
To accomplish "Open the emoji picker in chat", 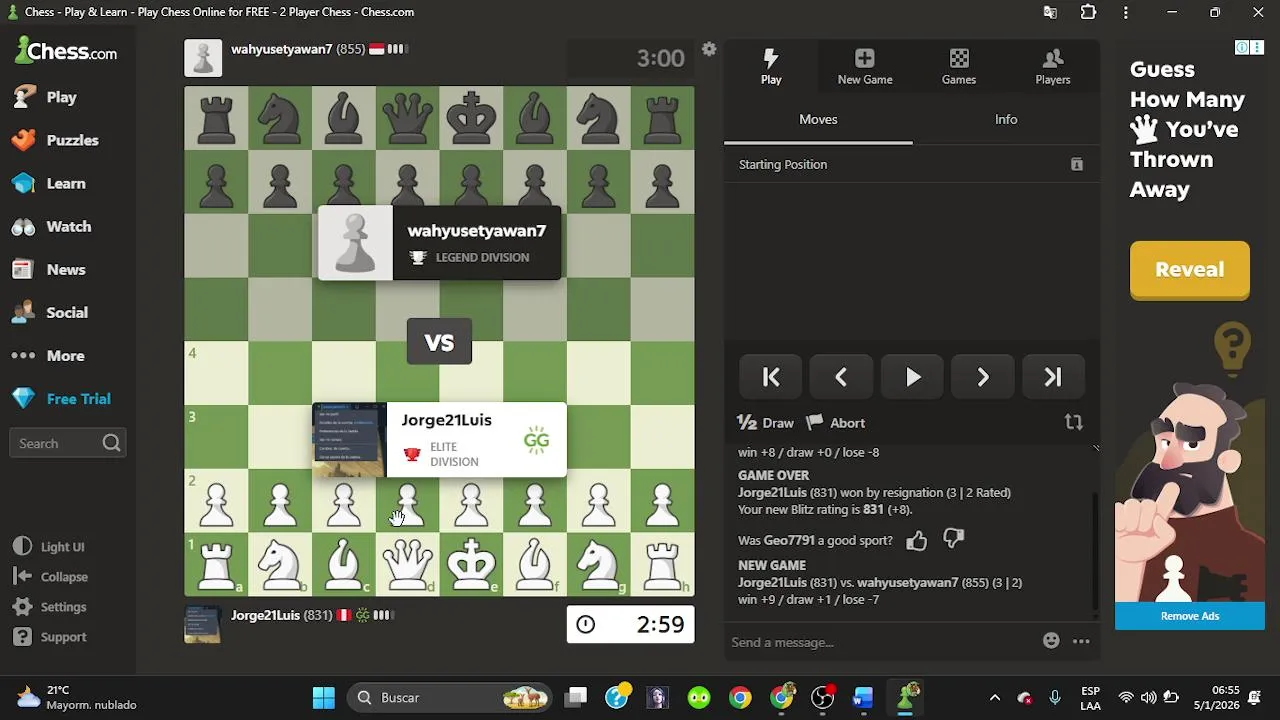I will click(1051, 641).
